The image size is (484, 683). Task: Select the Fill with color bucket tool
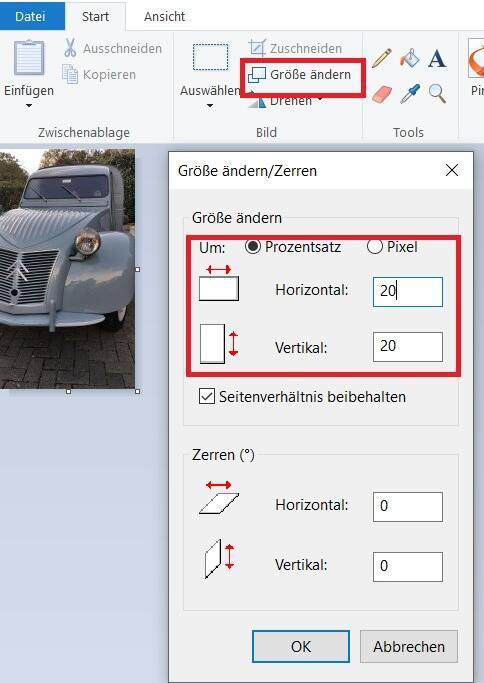[409, 58]
